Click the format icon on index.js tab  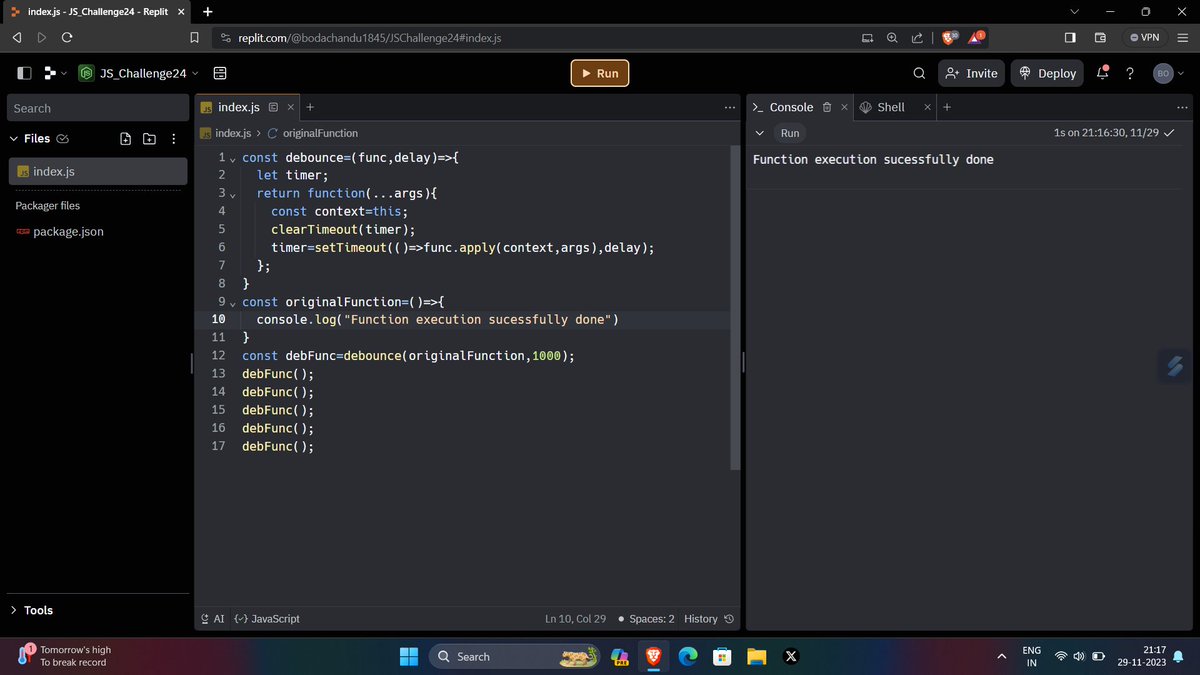point(273,107)
